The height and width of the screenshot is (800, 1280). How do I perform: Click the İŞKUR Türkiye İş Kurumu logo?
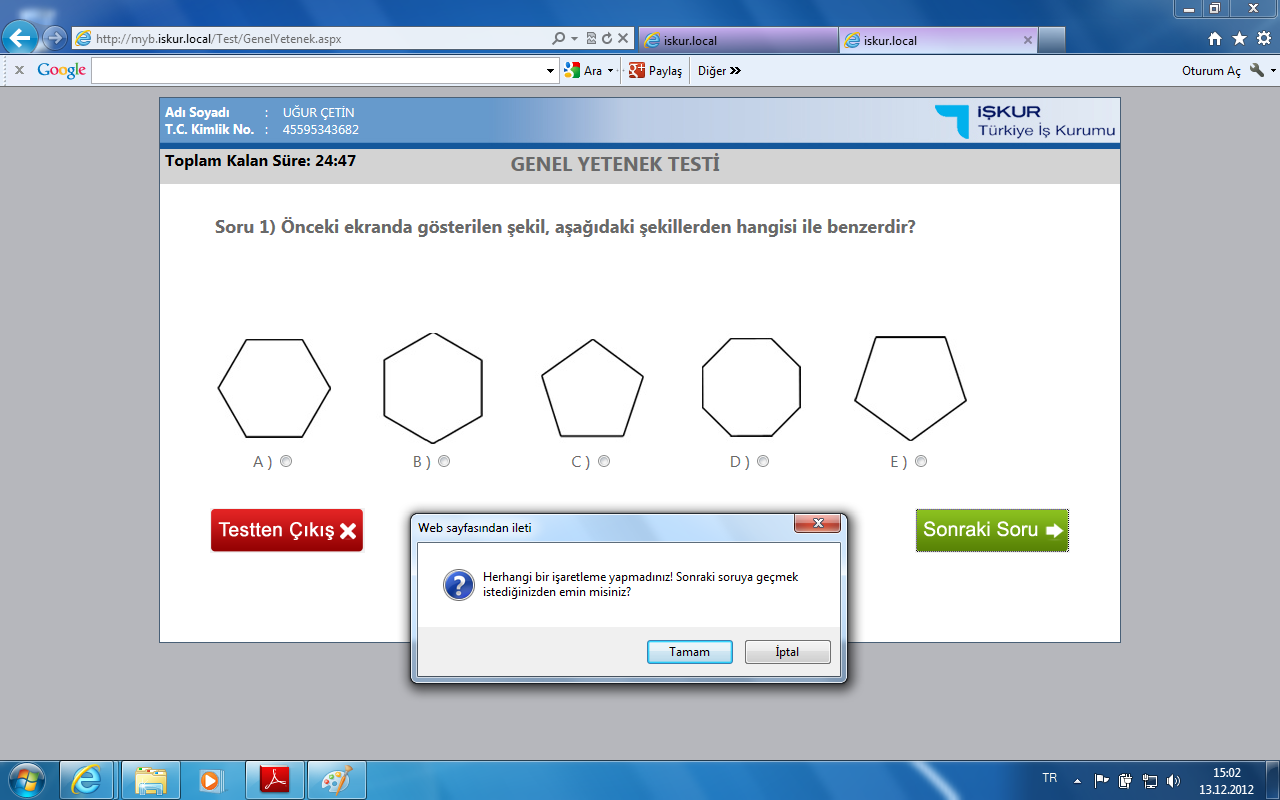point(1026,121)
